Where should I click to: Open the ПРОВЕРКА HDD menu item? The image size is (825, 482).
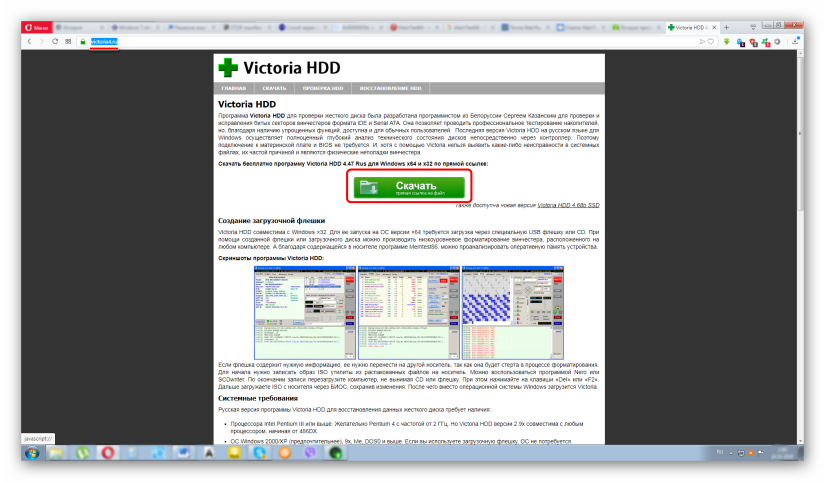point(323,89)
